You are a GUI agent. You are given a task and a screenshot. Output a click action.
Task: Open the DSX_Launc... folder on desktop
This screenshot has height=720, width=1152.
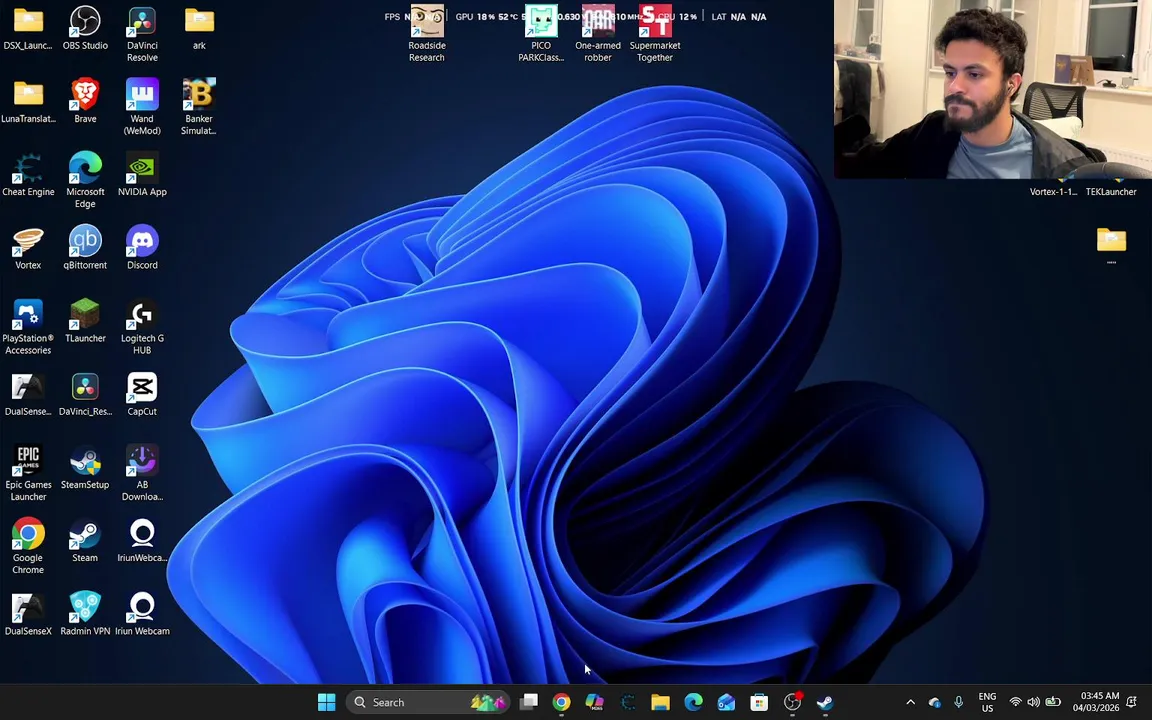click(x=28, y=28)
